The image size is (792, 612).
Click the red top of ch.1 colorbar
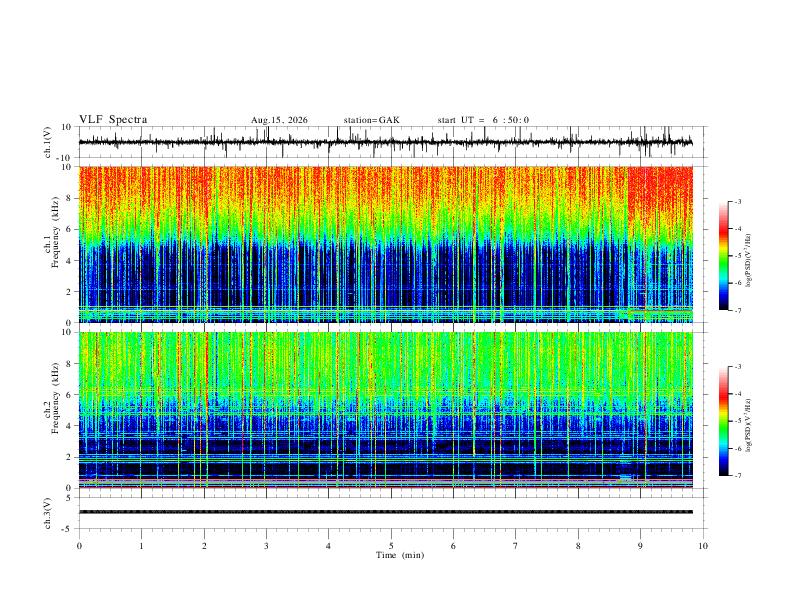point(724,222)
